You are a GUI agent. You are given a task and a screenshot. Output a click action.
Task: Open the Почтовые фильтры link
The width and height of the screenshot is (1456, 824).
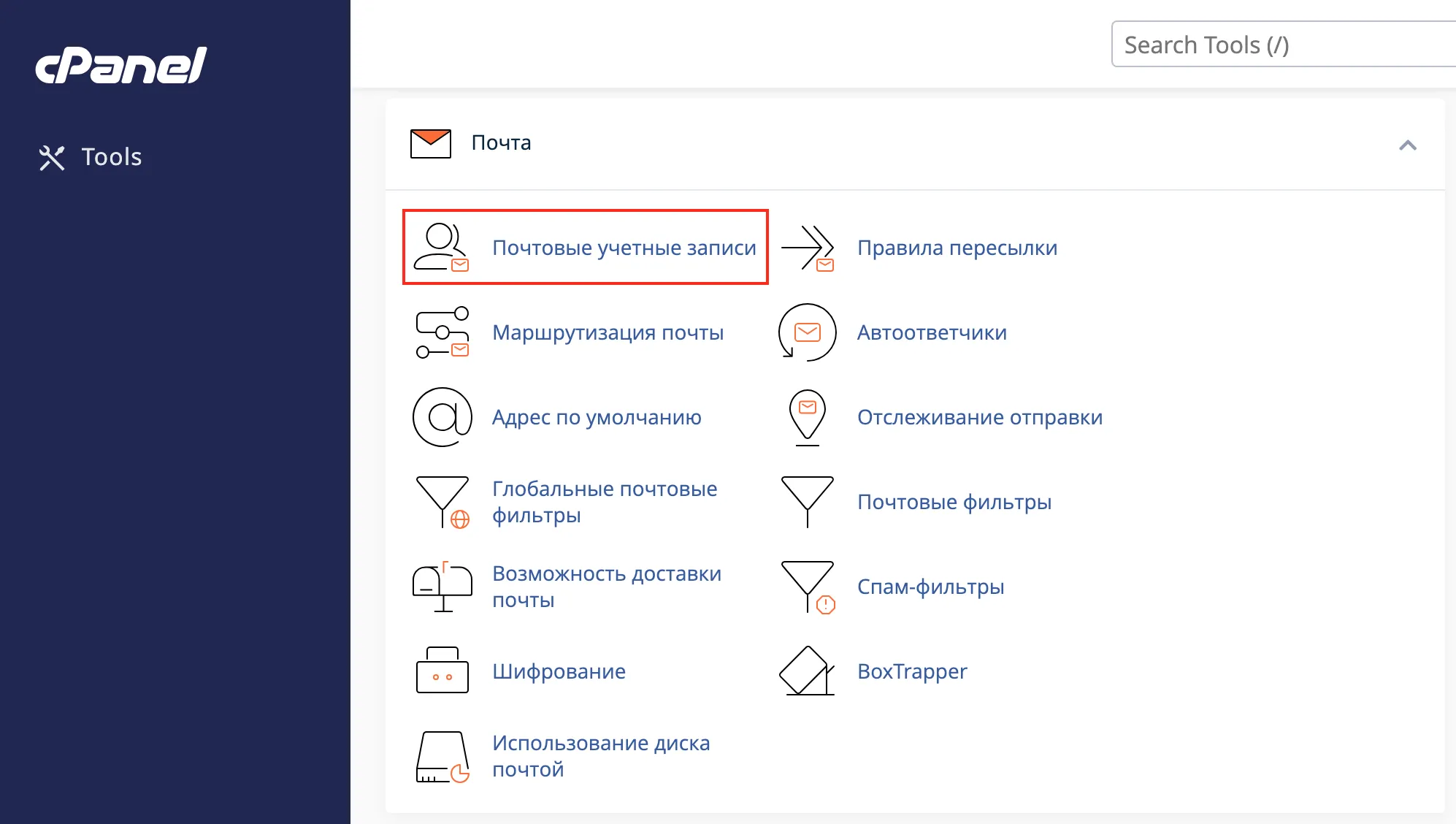pos(954,502)
